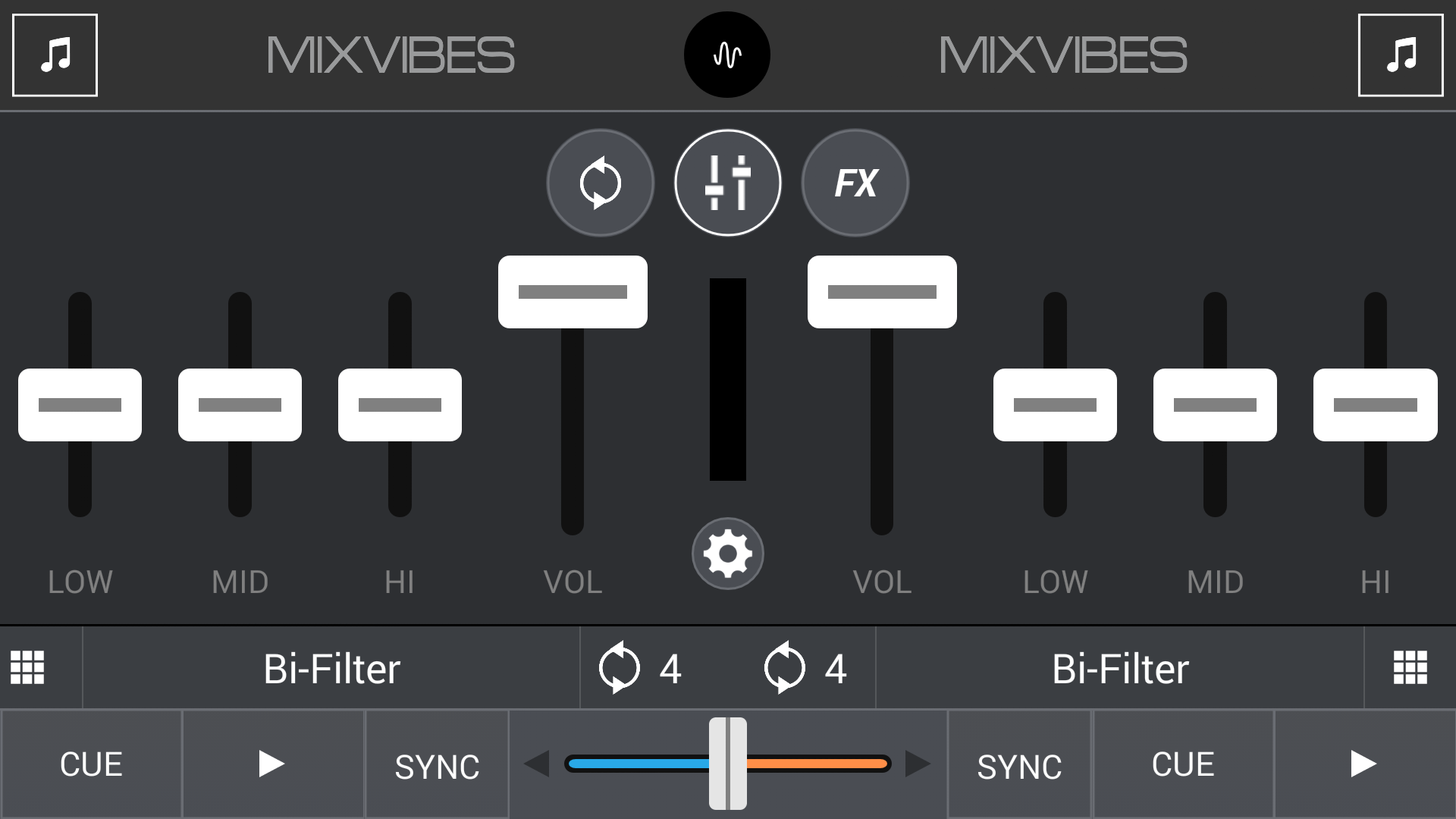The height and width of the screenshot is (819, 1456).
Task: Open right deck pads grid icon
Action: pyautogui.click(x=1410, y=667)
